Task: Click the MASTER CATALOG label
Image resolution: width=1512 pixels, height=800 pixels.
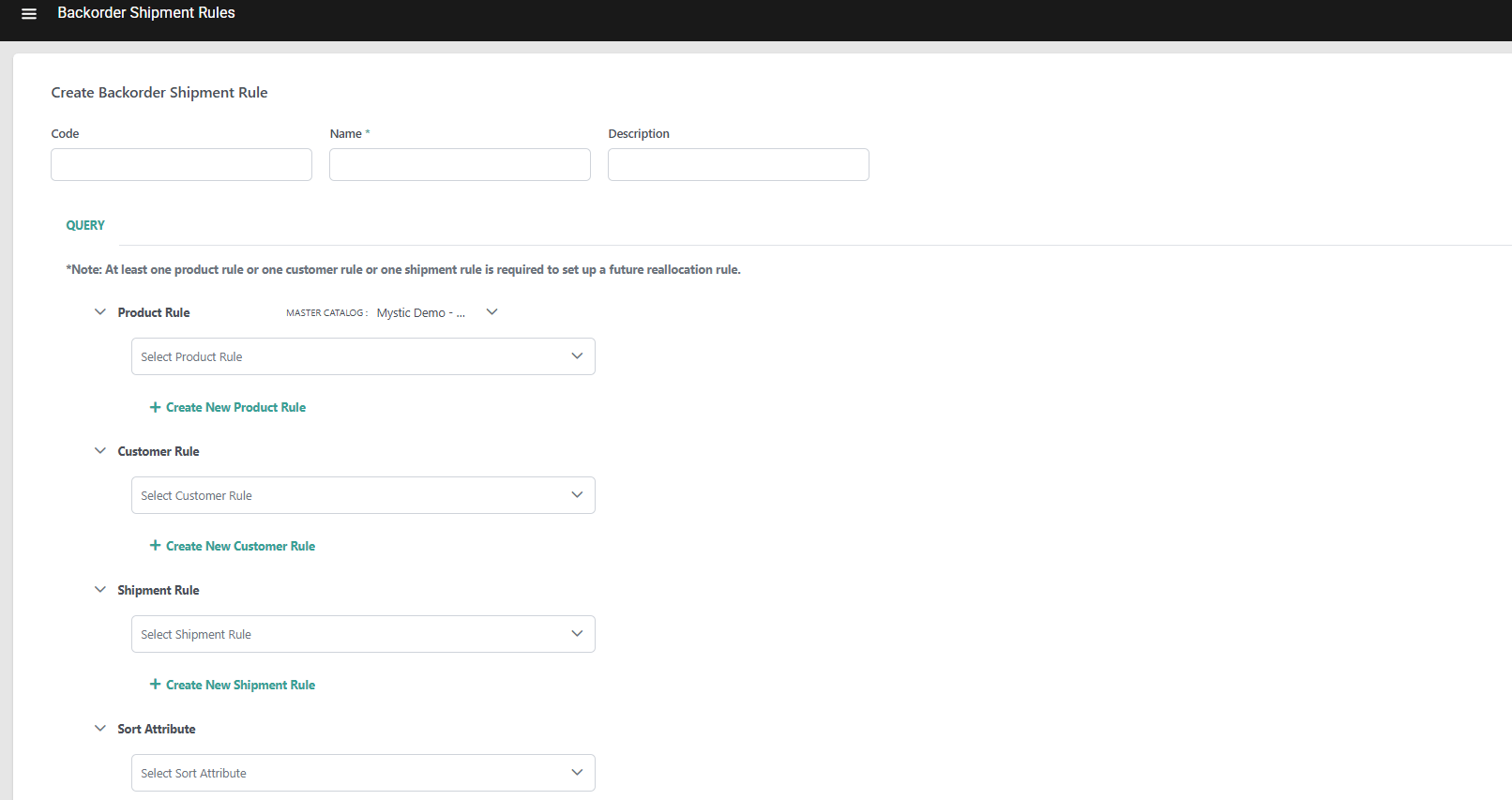Action: (x=326, y=313)
